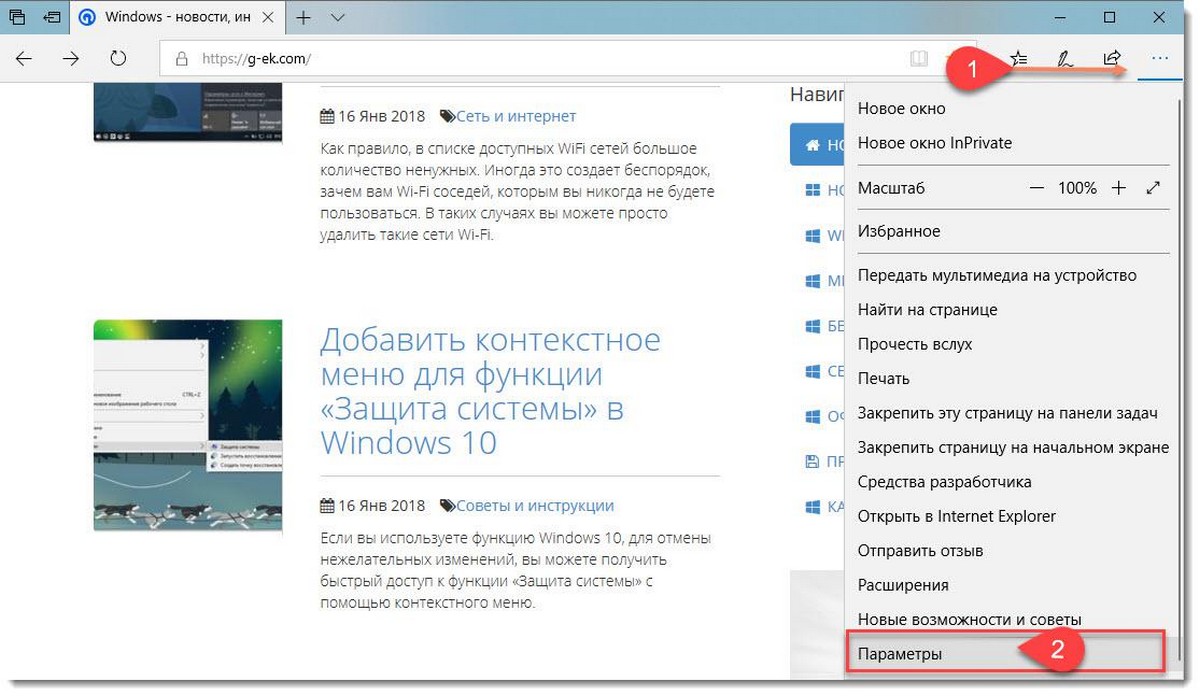Open a new tab with plus
Screen dimensions: 1200x696
(303, 18)
